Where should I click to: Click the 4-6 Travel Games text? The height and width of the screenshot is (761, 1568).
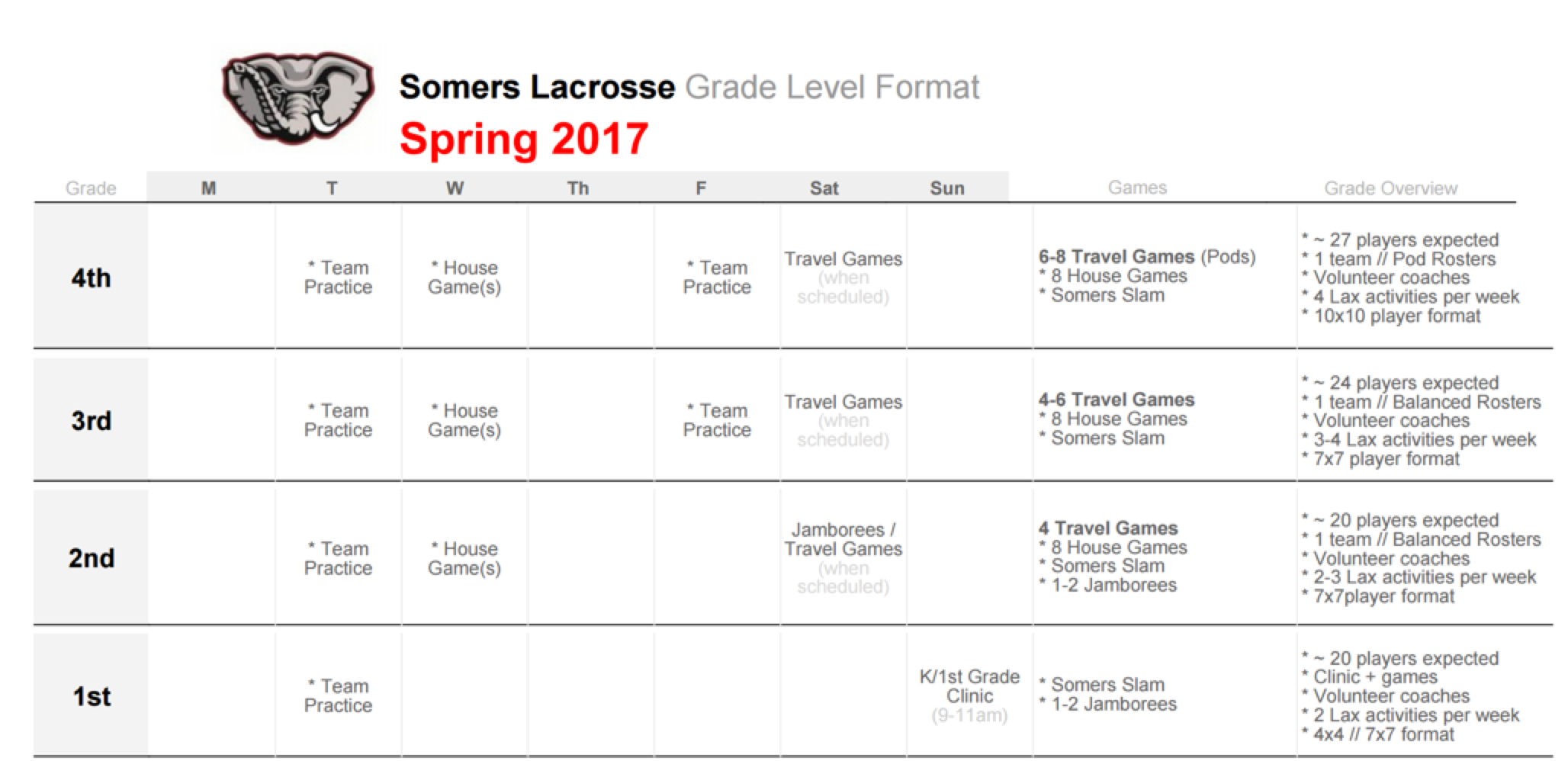pos(1117,400)
